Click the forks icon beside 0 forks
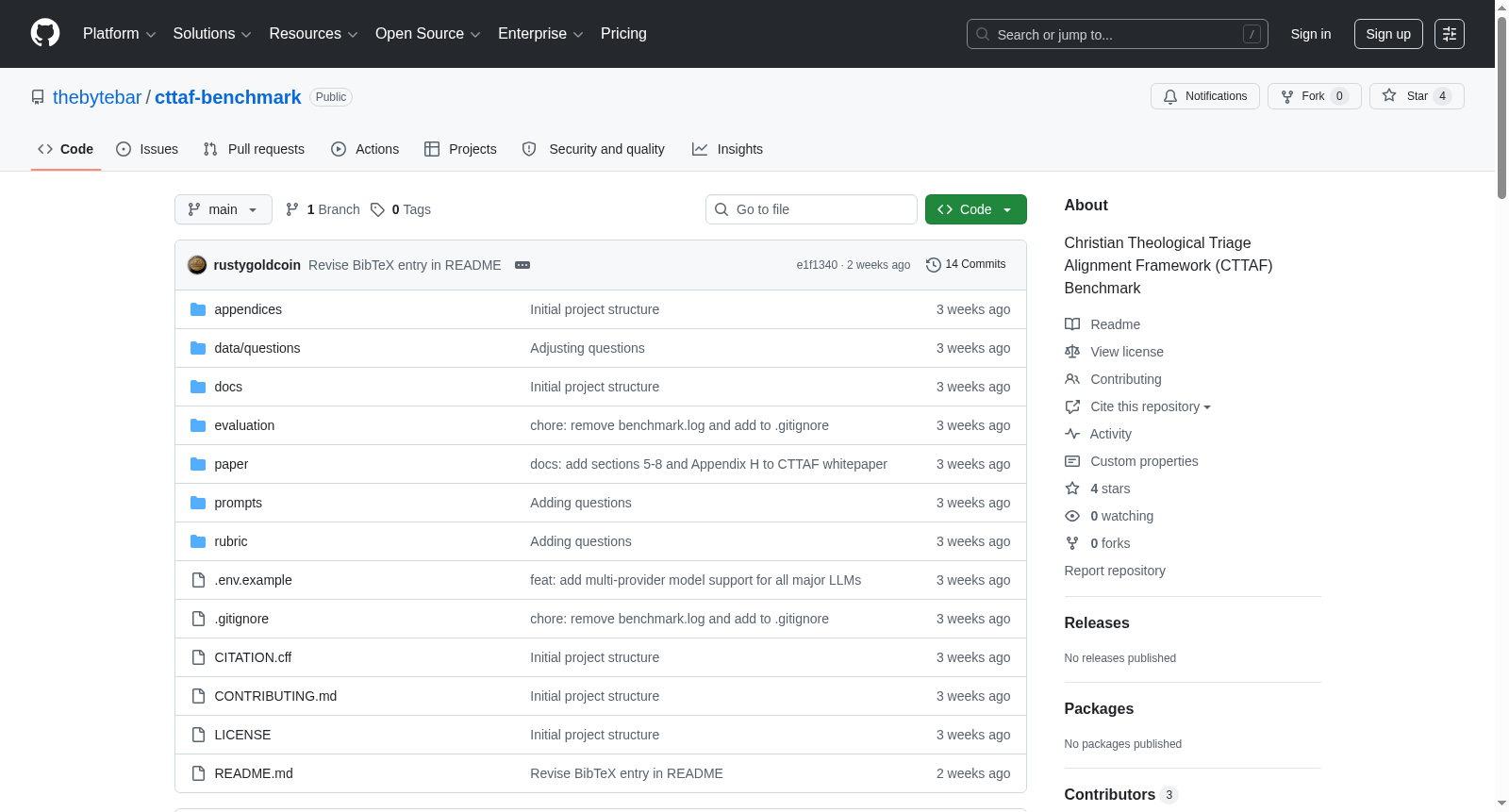The image size is (1509, 812). click(x=1072, y=543)
